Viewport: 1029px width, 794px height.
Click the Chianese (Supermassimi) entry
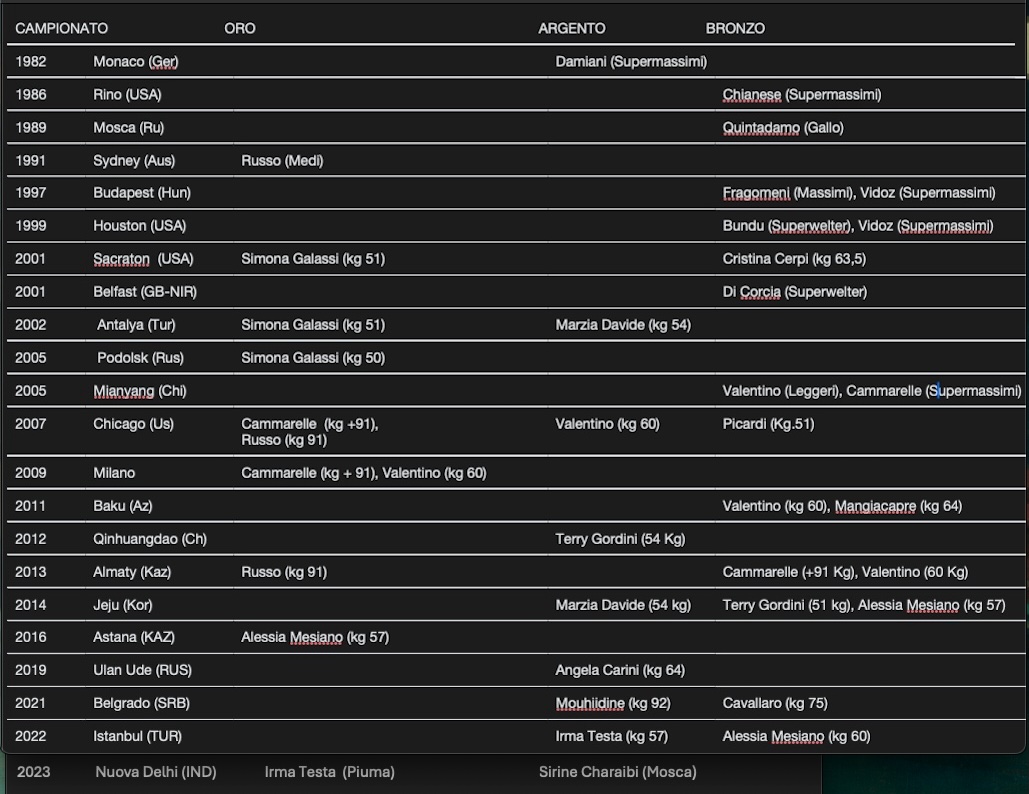(802, 94)
